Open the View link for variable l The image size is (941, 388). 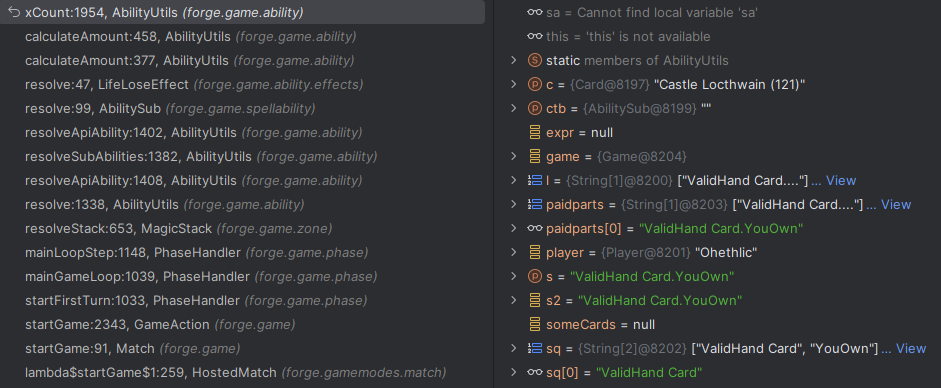834,181
